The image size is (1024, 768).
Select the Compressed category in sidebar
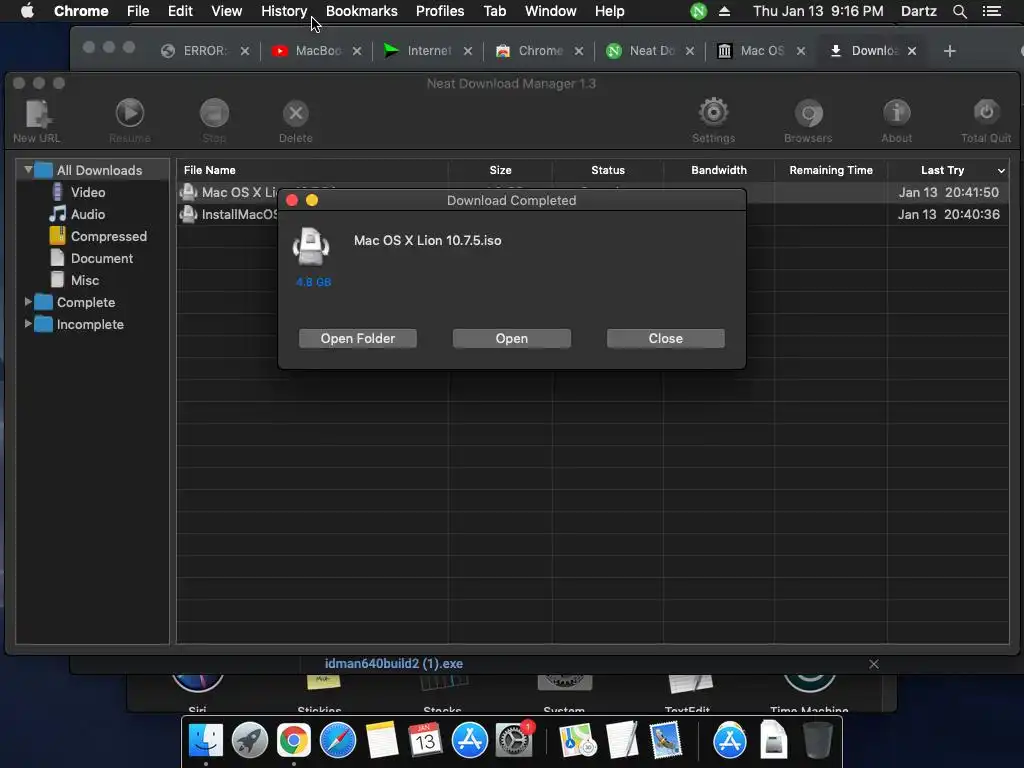click(x=108, y=236)
